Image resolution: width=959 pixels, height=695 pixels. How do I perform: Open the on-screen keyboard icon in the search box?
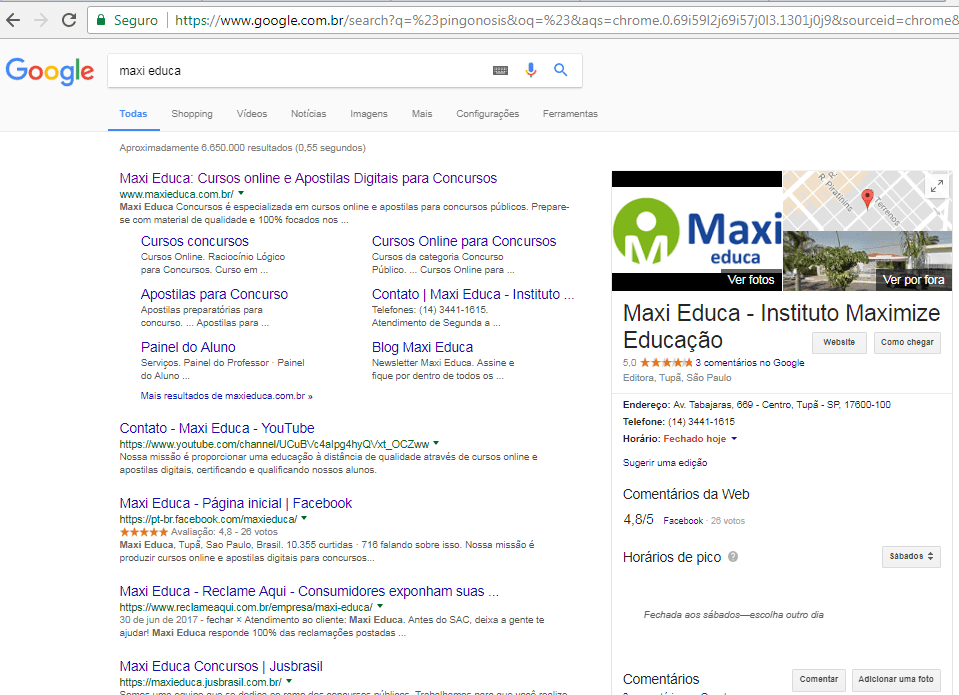[x=500, y=70]
